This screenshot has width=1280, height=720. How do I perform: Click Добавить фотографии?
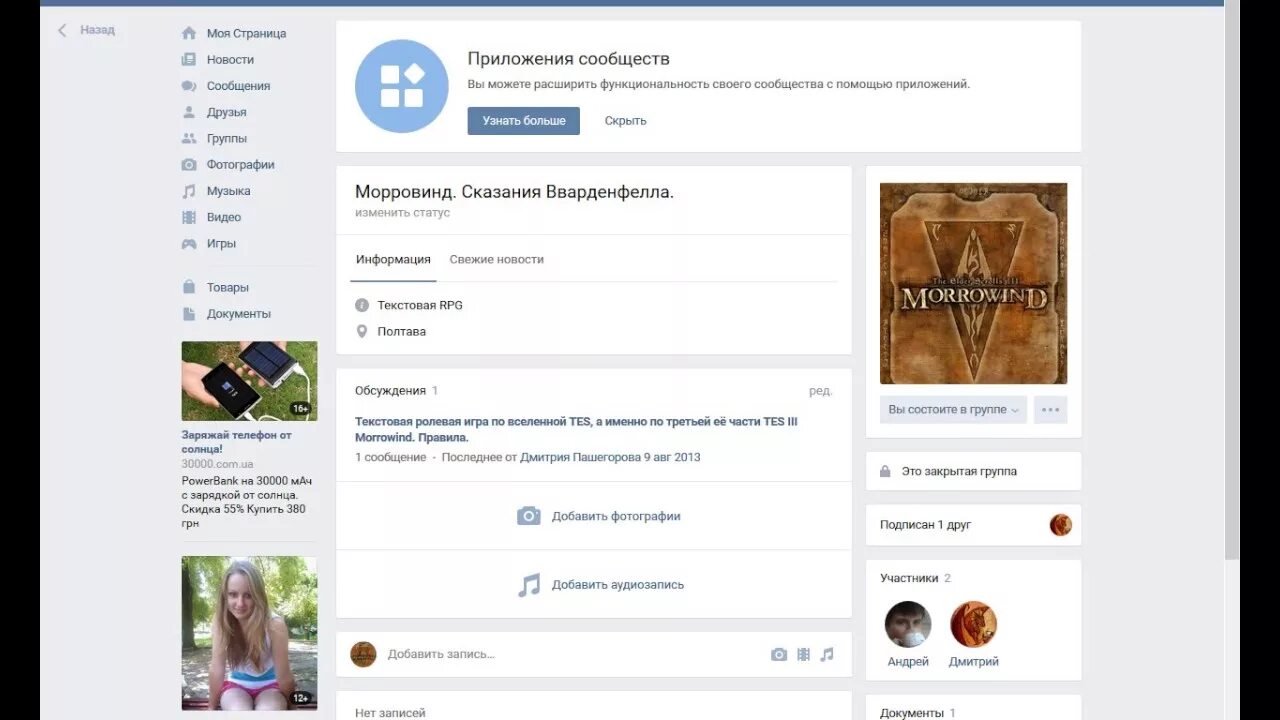pos(616,516)
